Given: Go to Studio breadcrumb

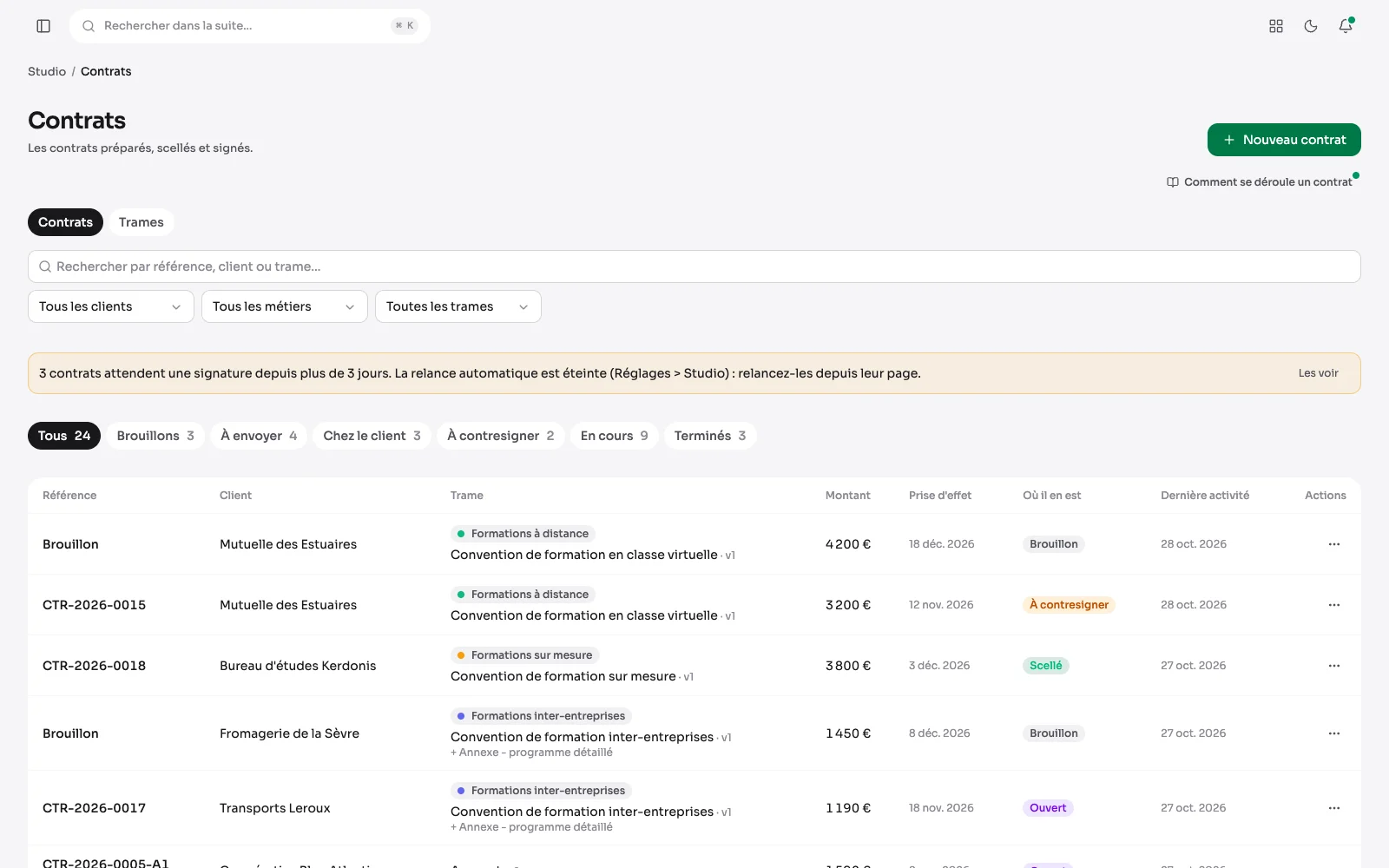Looking at the screenshot, I should [47, 71].
